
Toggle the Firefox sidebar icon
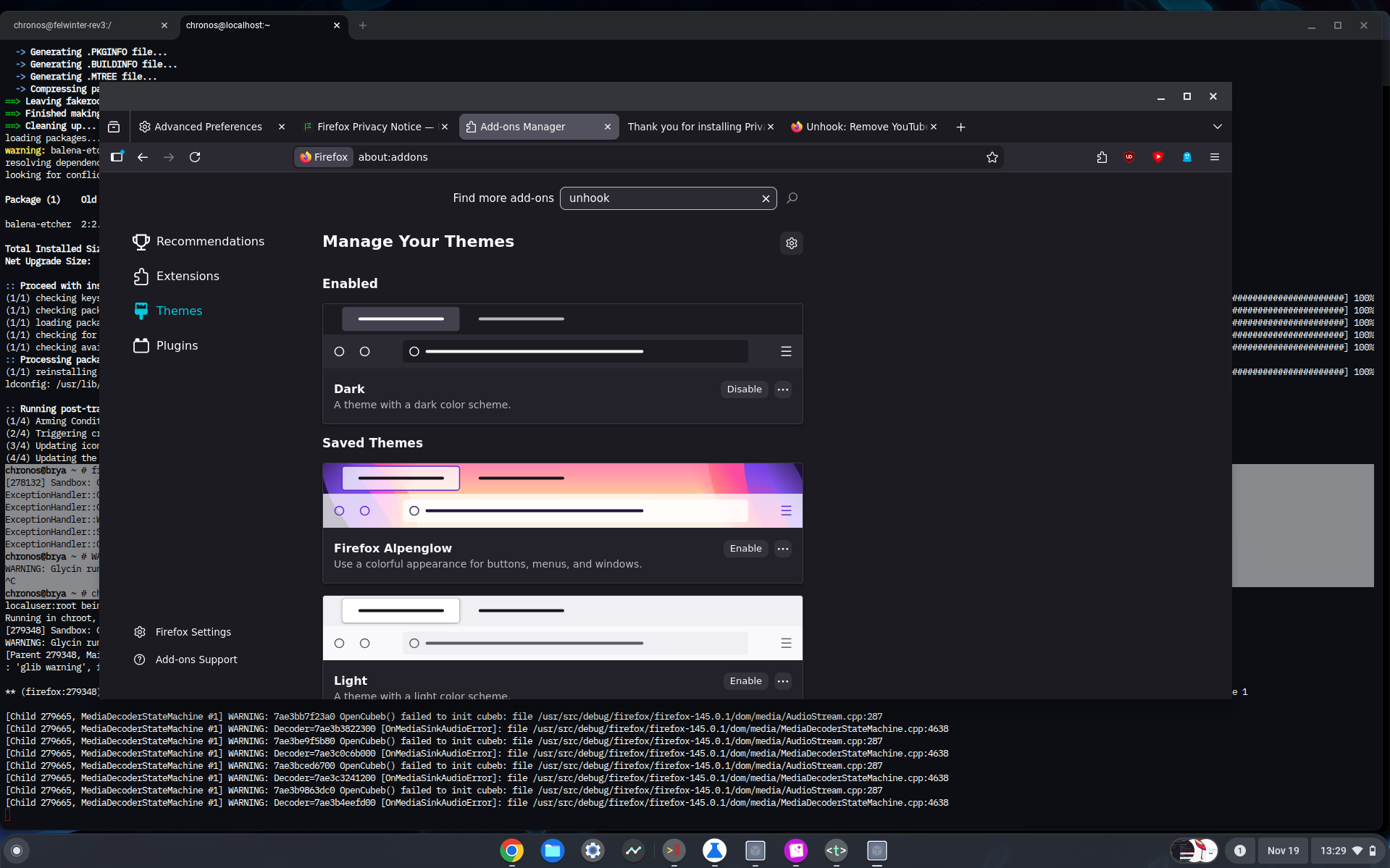(x=117, y=157)
